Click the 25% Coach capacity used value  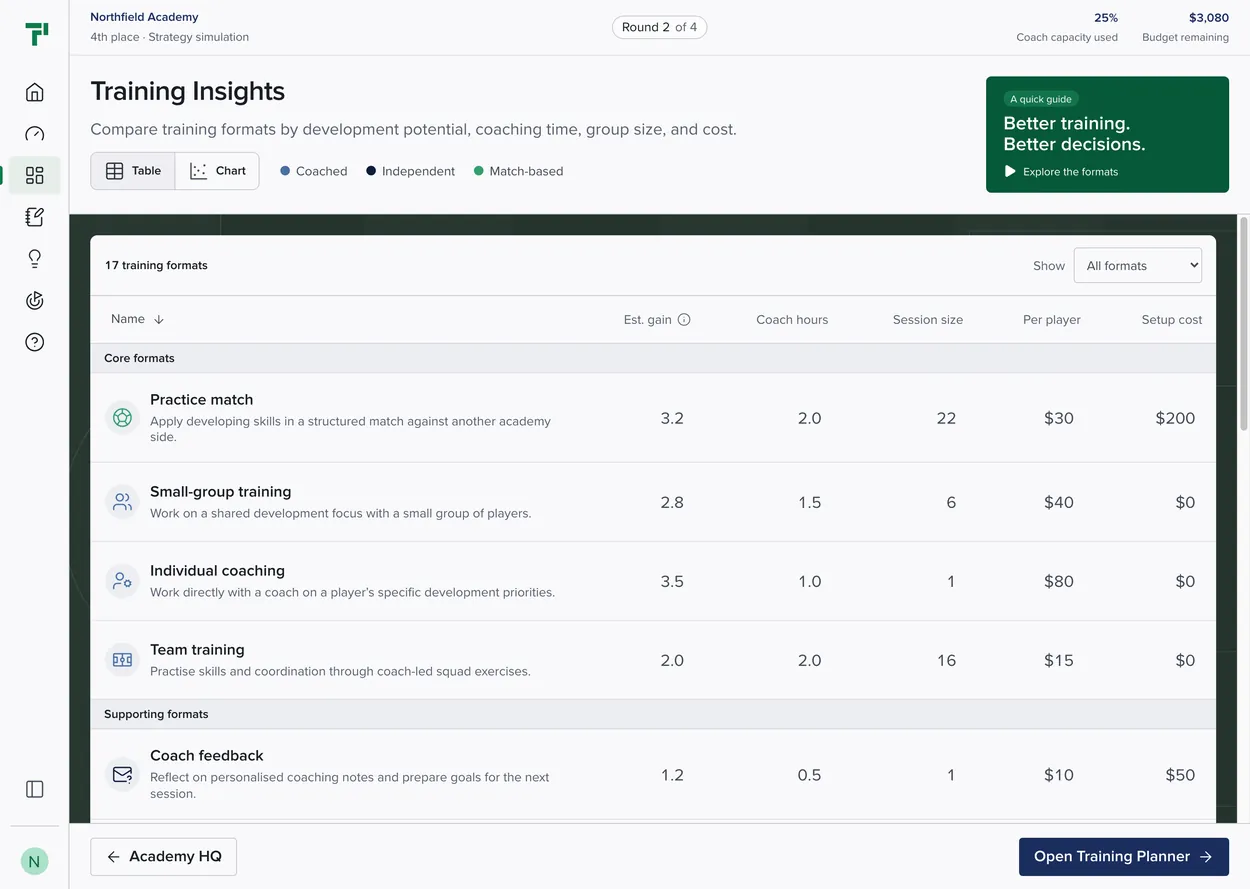1106,18
